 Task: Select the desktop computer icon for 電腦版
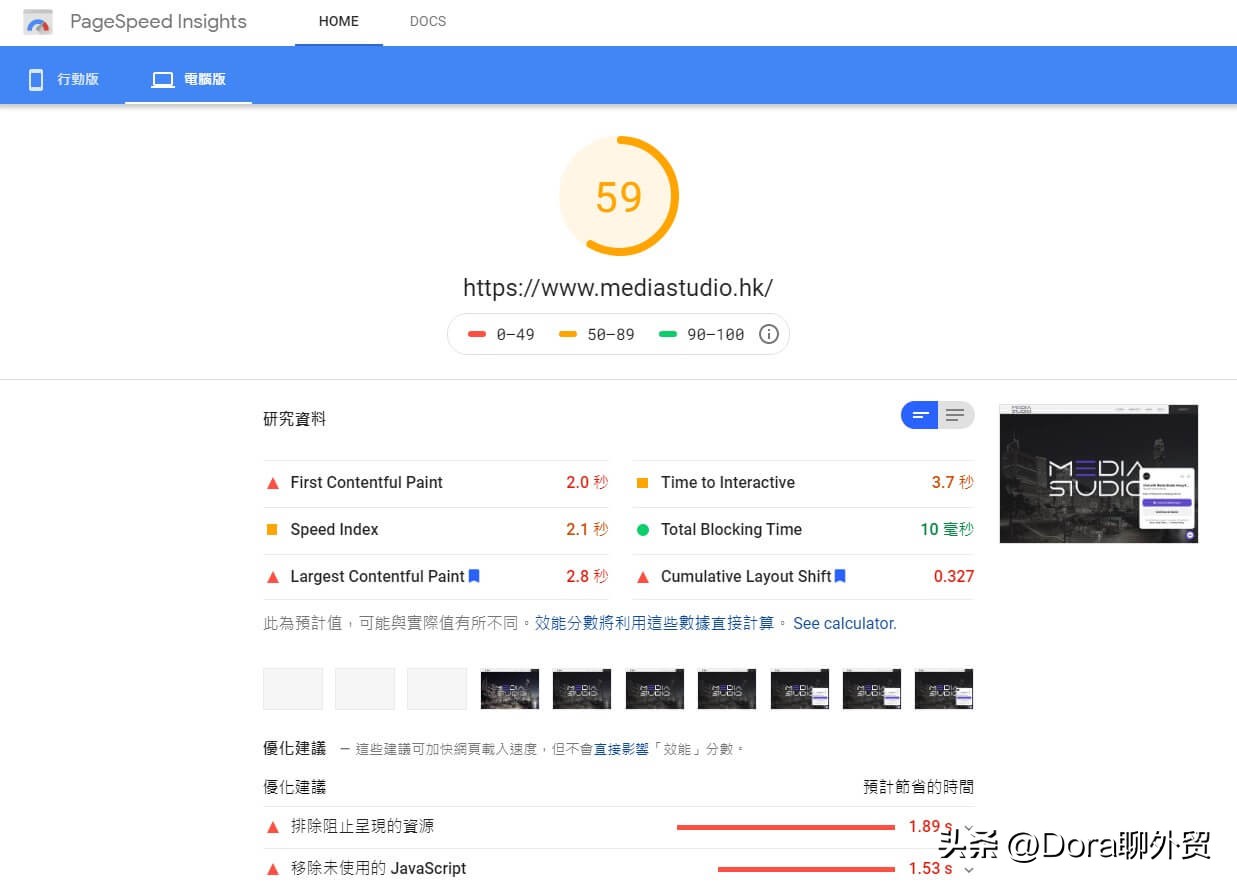(x=162, y=77)
